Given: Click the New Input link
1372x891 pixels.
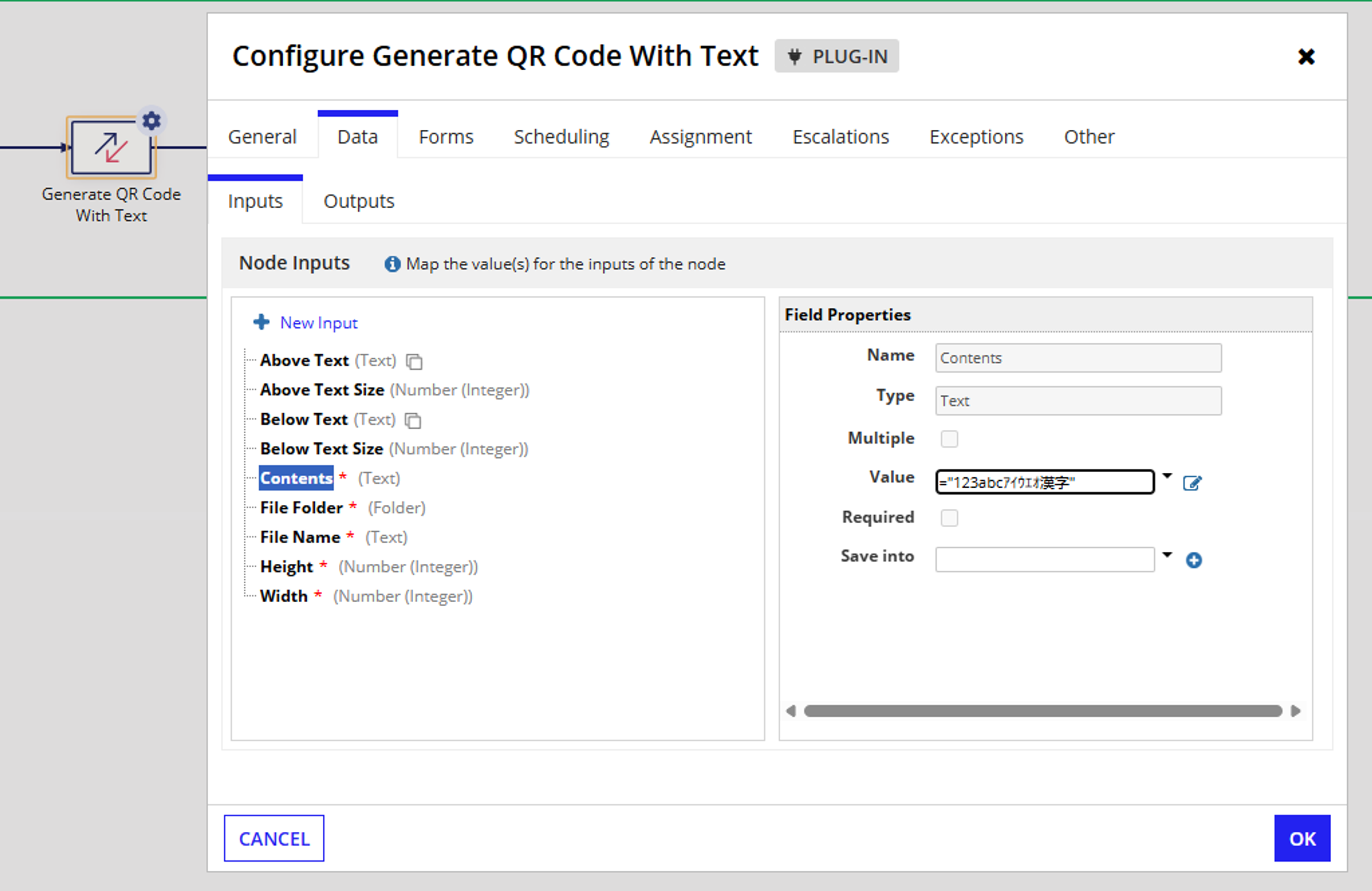Looking at the screenshot, I should [319, 323].
